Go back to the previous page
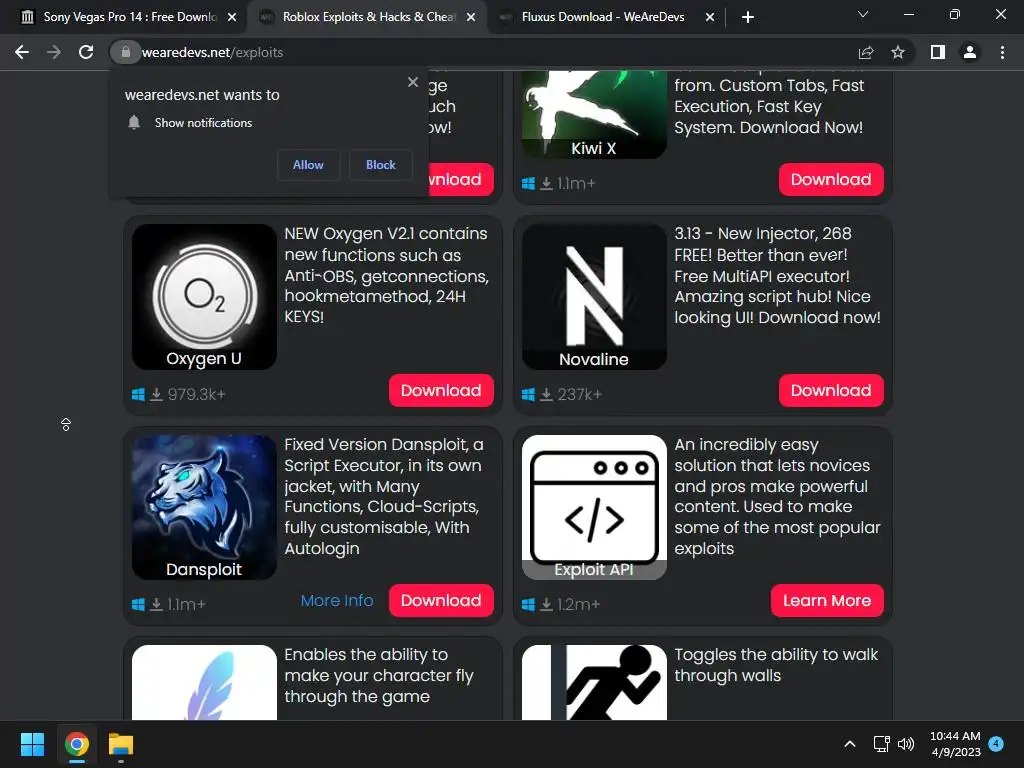The image size is (1024, 768). click(x=22, y=52)
